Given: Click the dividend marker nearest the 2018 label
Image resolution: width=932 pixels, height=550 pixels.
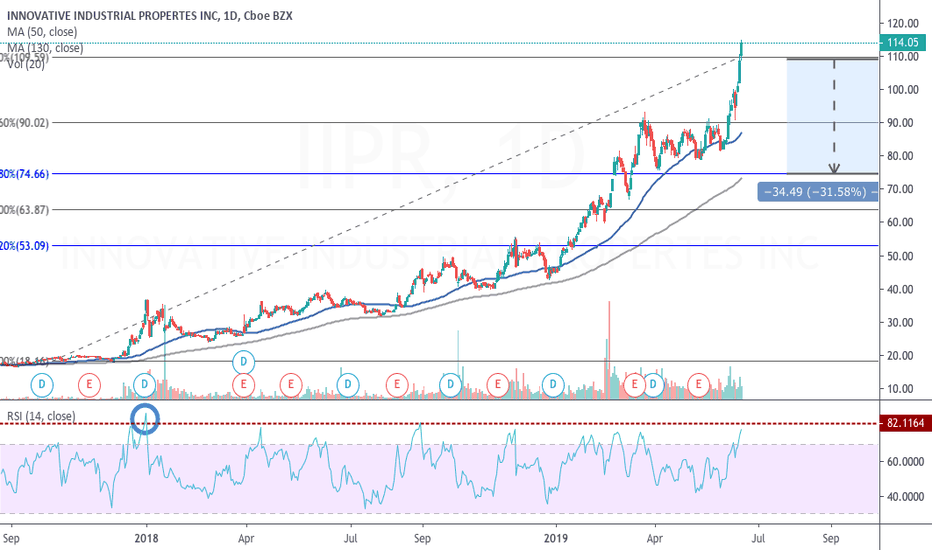Looking at the screenshot, I should click(x=144, y=385).
